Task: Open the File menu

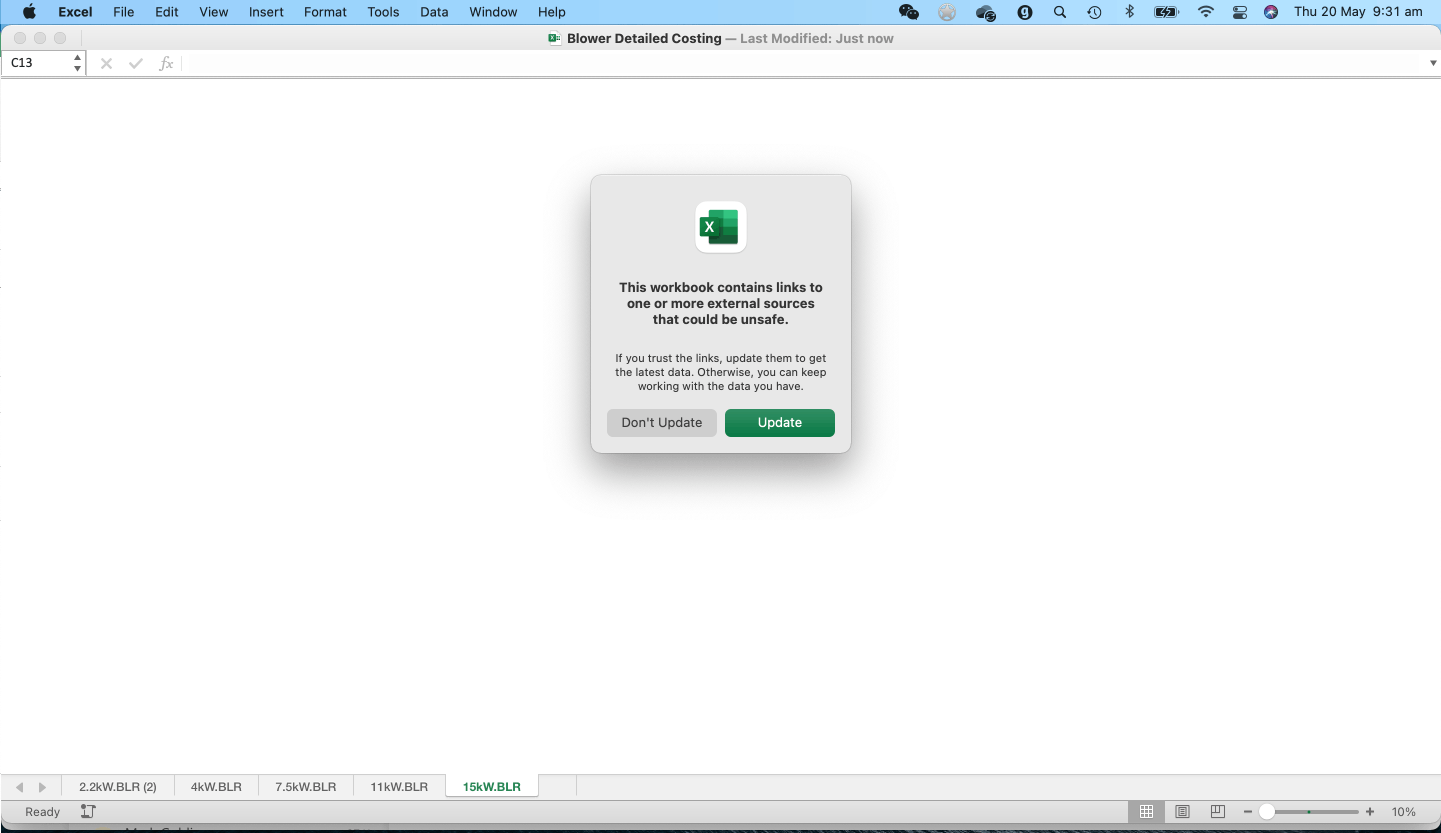Action: click(124, 12)
